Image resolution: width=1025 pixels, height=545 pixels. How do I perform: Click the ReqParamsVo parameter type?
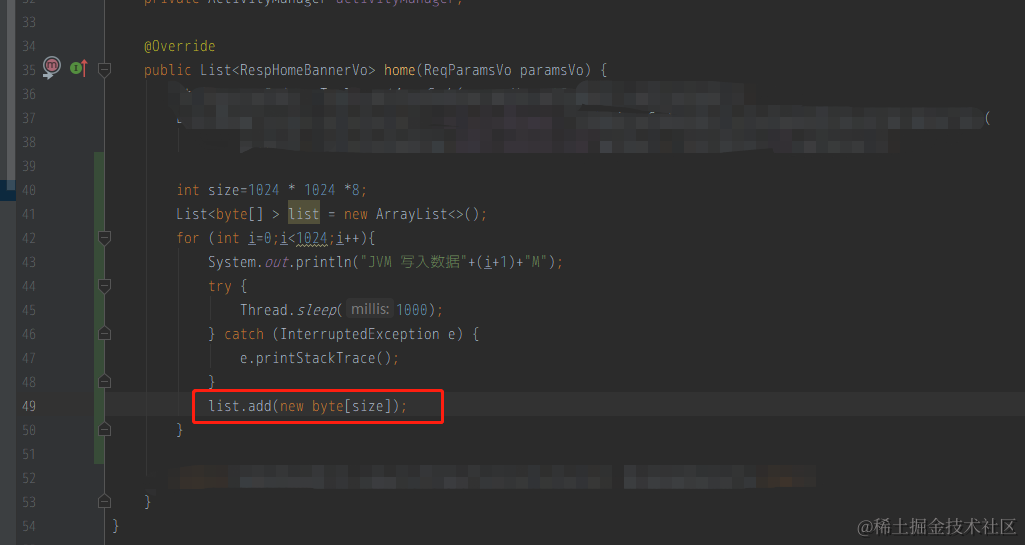(x=467, y=70)
